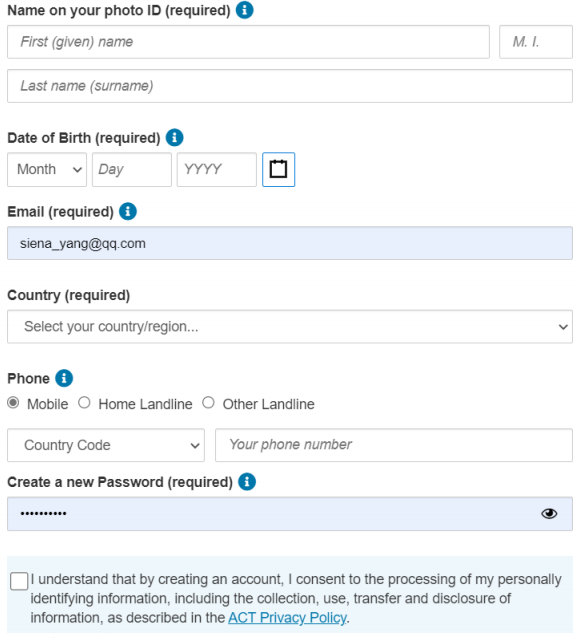Screen dimensions: 582x638
Task: Click the Last name (surname) field
Action: [x=290, y=86]
